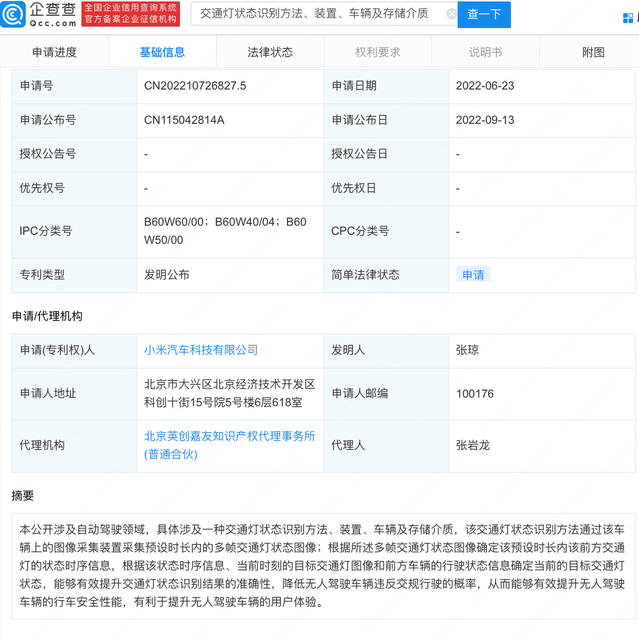Click the 查一下 search button
639x640 pixels.
point(484,14)
